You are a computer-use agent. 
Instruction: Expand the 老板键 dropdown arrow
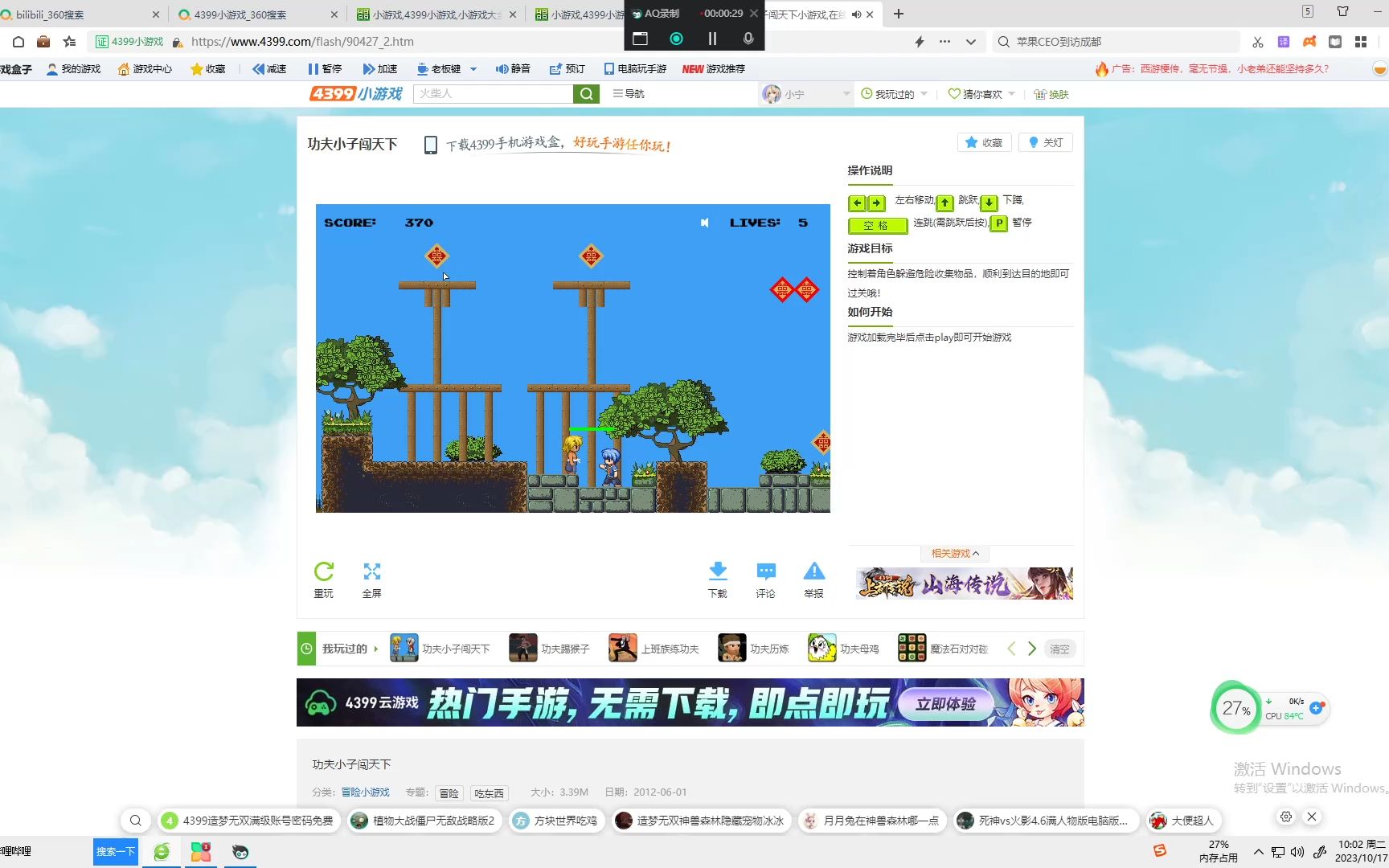click(x=473, y=69)
